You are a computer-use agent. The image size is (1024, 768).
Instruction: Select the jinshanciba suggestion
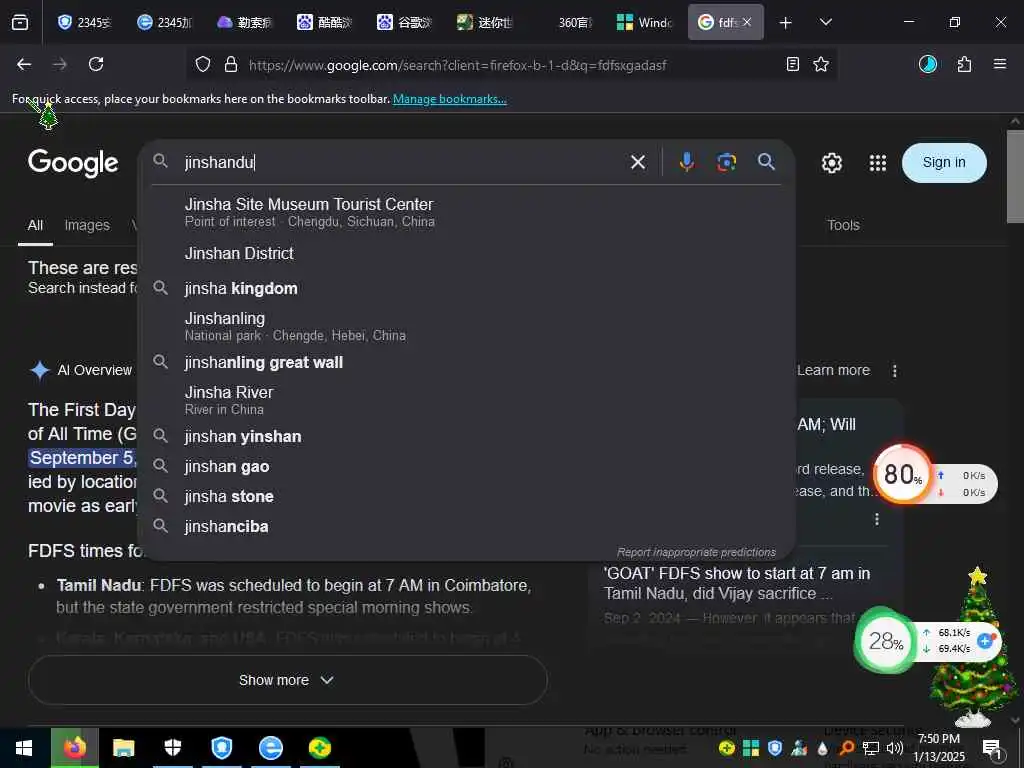coord(466,526)
